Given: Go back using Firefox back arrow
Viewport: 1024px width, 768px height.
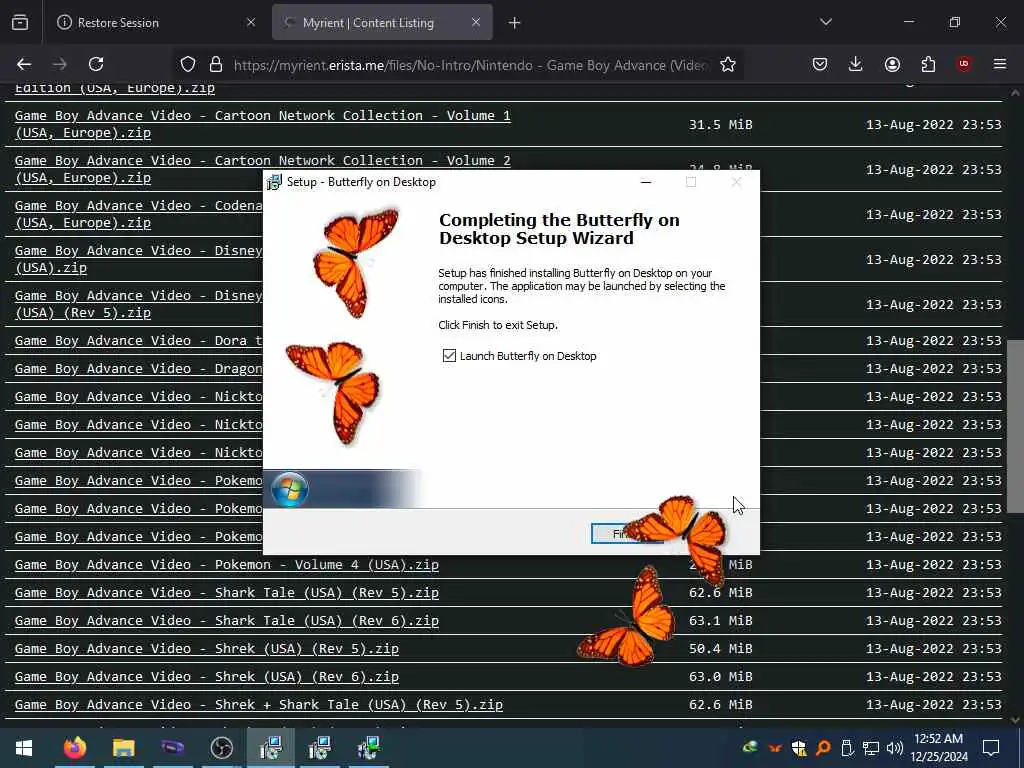Looking at the screenshot, I should pos(24,64).
